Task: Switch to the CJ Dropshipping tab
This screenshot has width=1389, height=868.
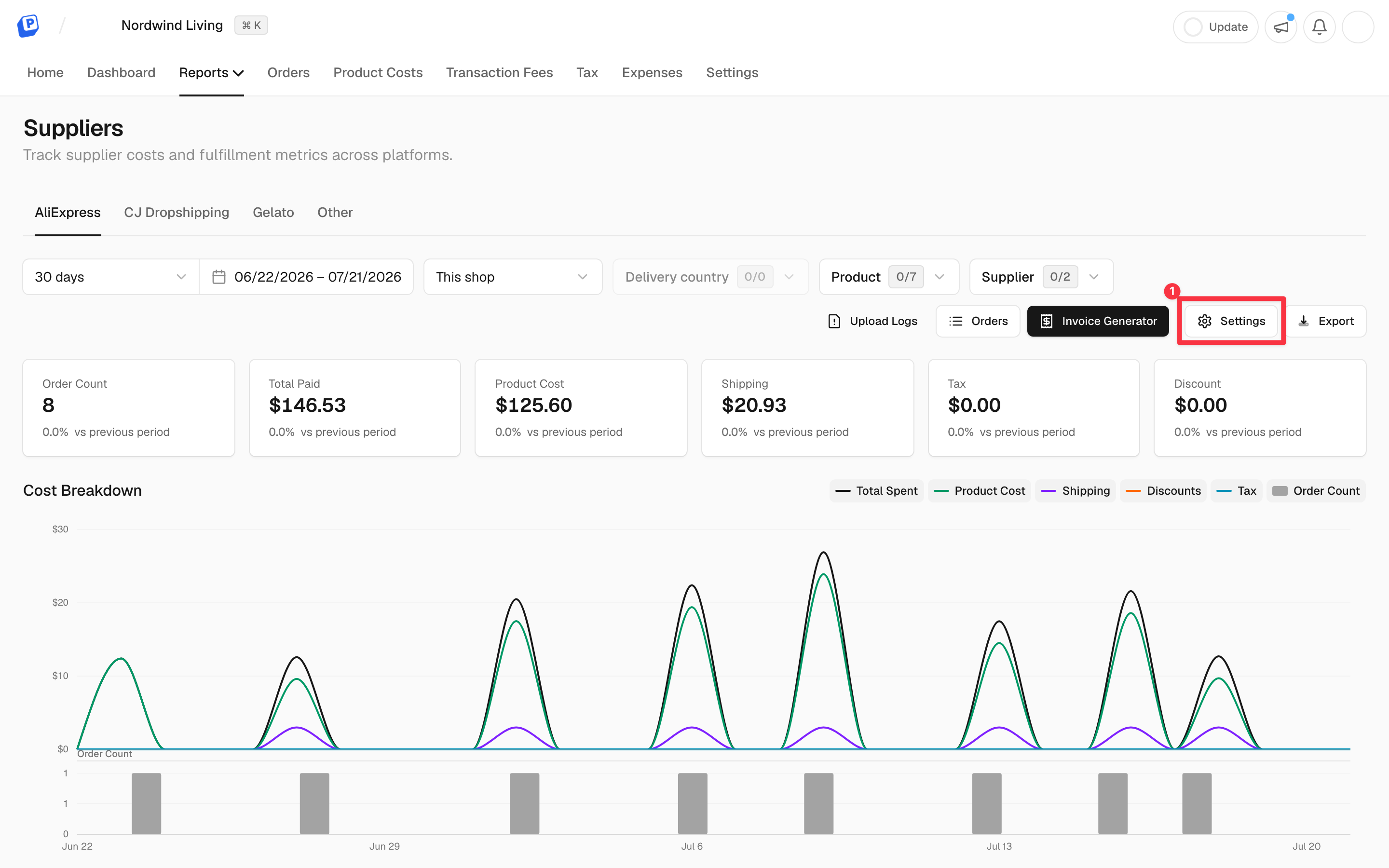Action: point(176,212)
